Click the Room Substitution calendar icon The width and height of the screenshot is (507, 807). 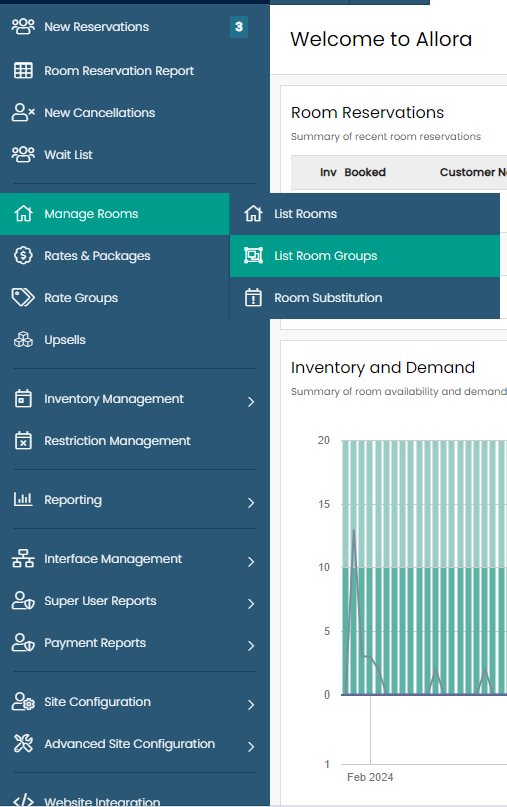coord(253,297)
